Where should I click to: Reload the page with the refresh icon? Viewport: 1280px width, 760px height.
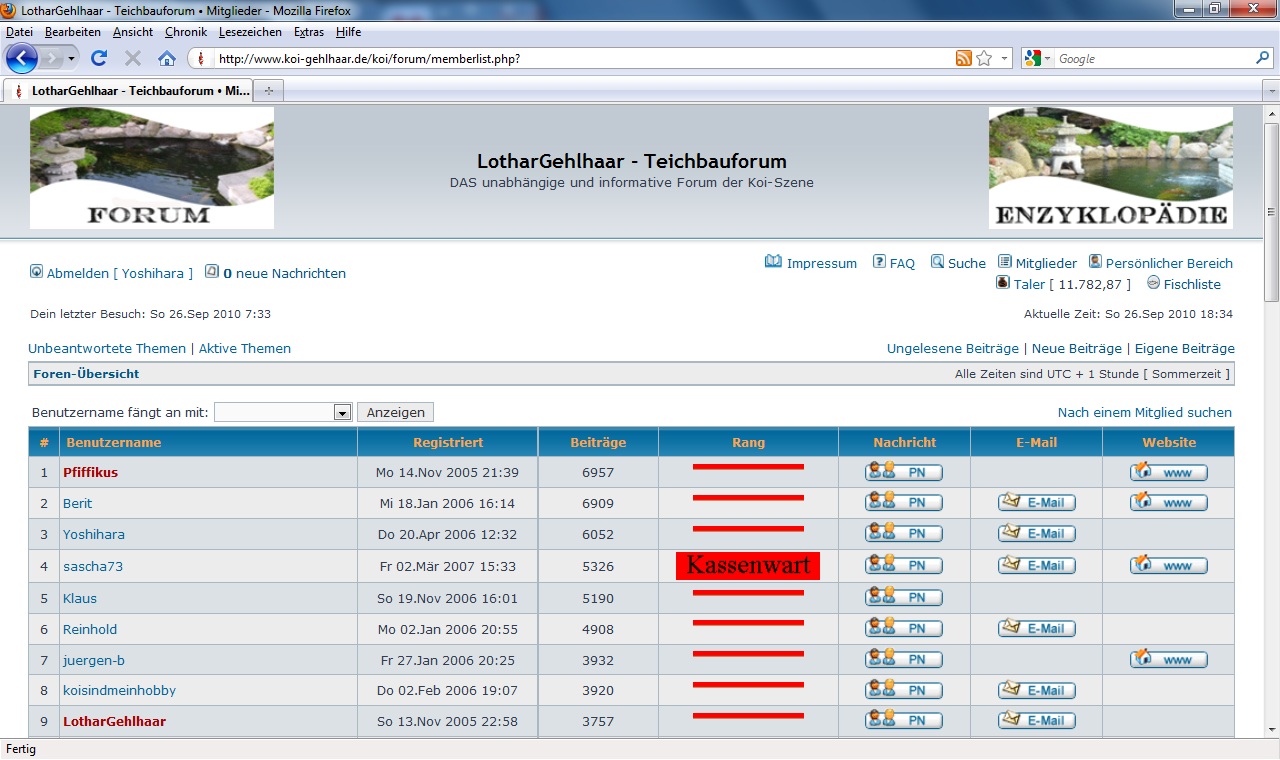99,58
